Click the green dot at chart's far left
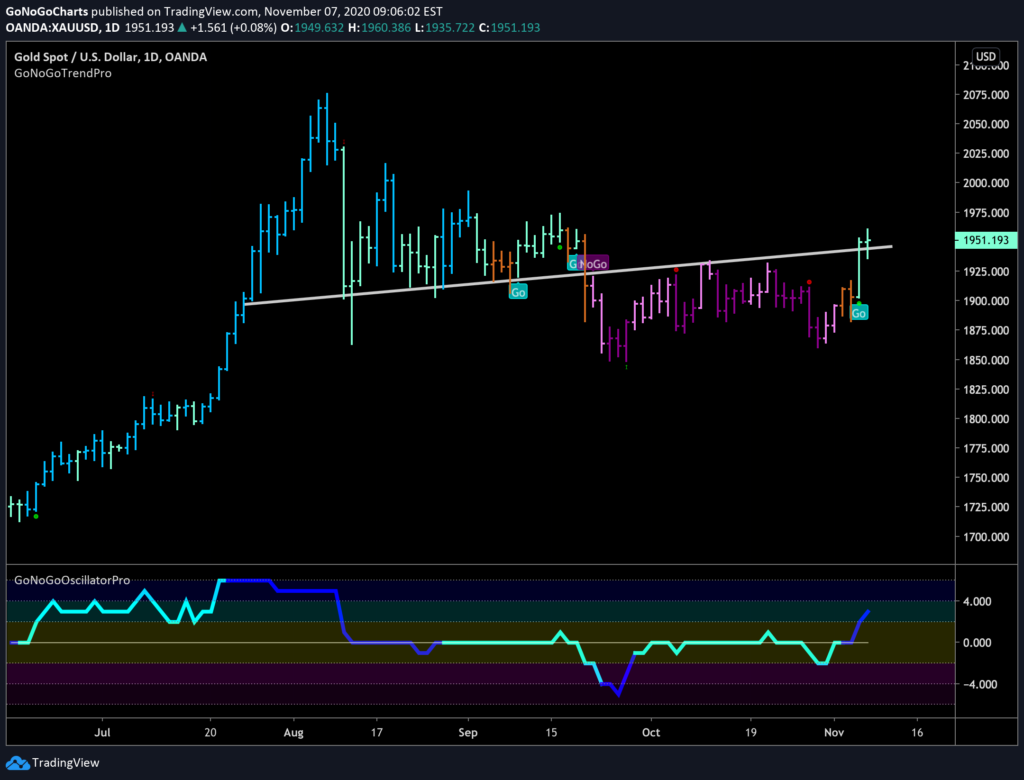The height and width of the screenshot is (780, 1024). [36, 516]
